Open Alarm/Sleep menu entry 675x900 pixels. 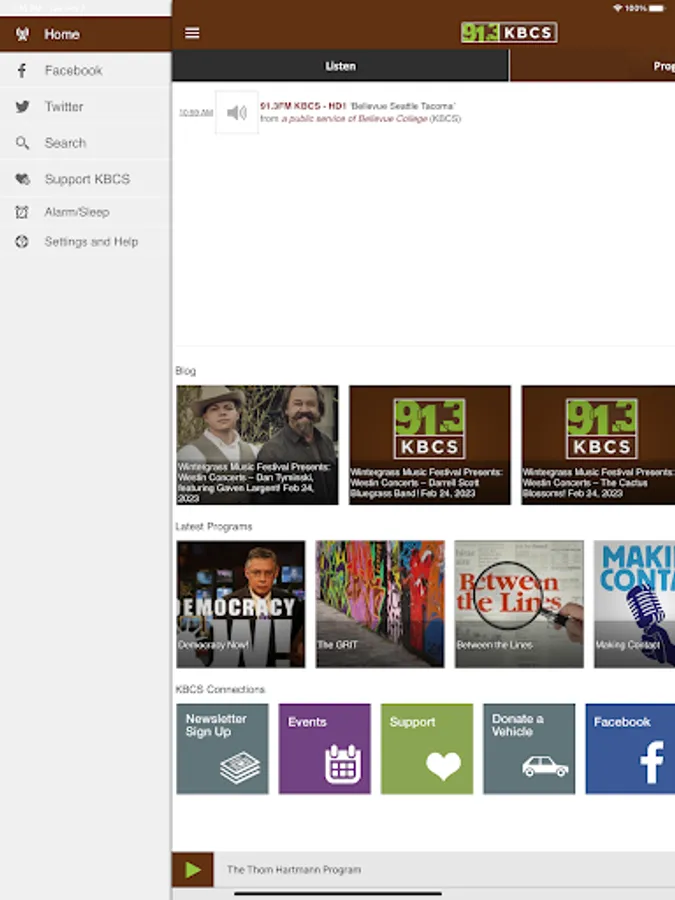tap(86, 212)
